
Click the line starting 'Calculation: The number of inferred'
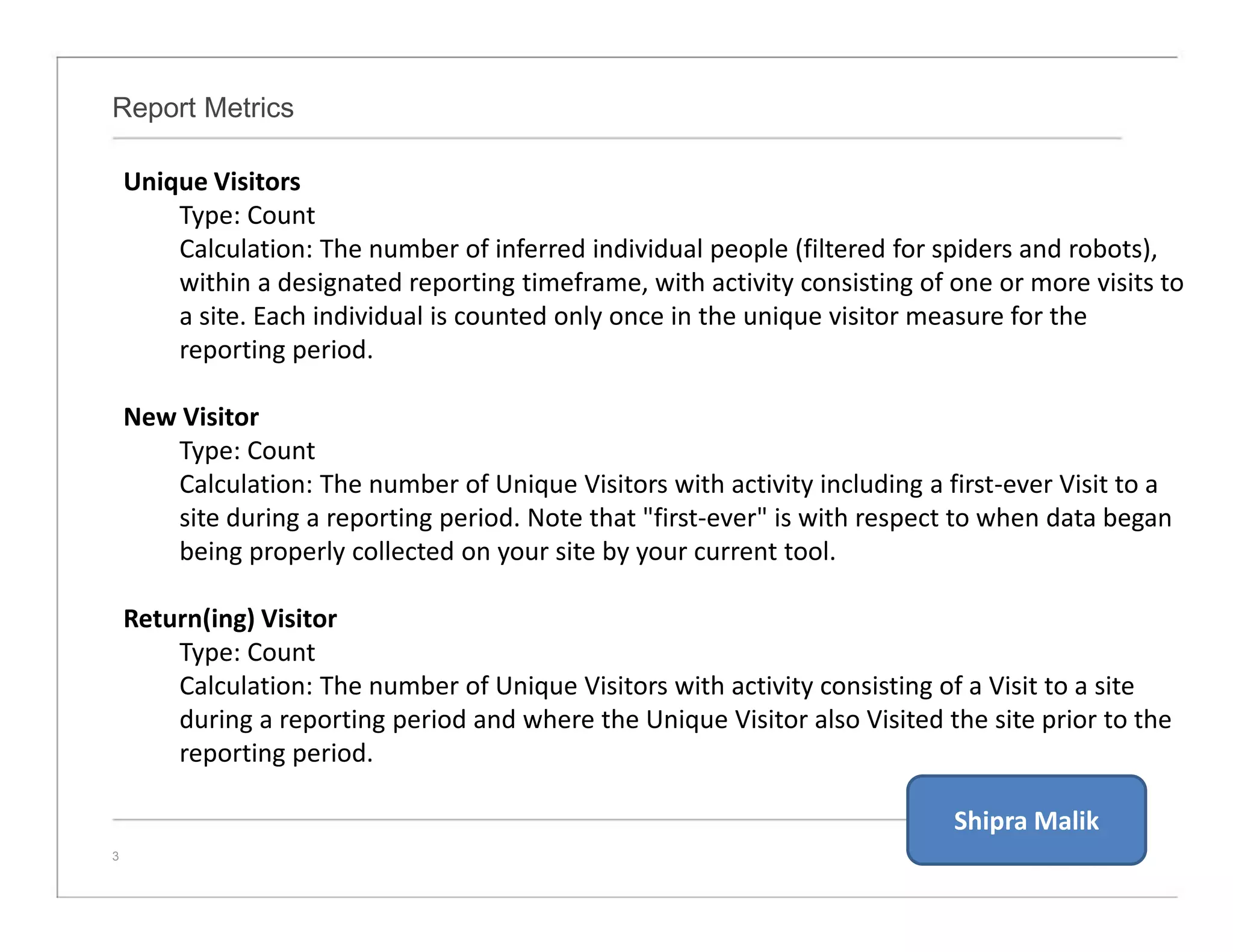[668, 249]
